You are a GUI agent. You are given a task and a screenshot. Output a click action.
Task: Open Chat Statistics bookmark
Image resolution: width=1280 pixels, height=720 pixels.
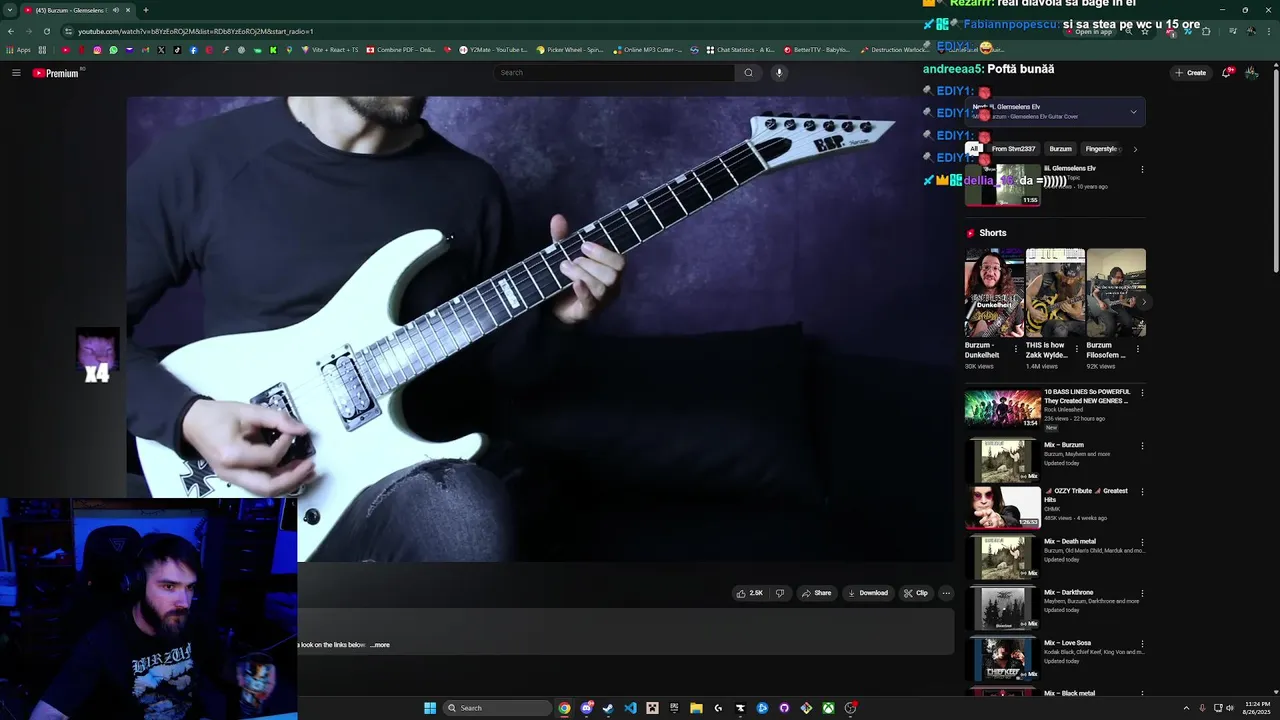point(739,50)
